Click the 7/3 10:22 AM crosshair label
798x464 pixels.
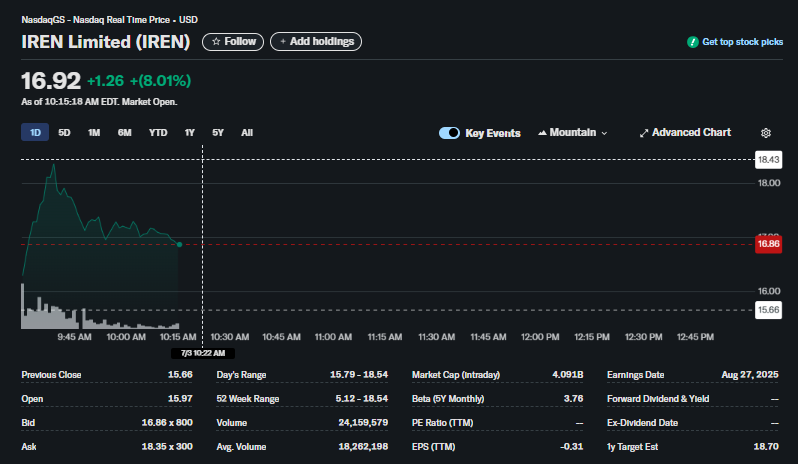203,353
